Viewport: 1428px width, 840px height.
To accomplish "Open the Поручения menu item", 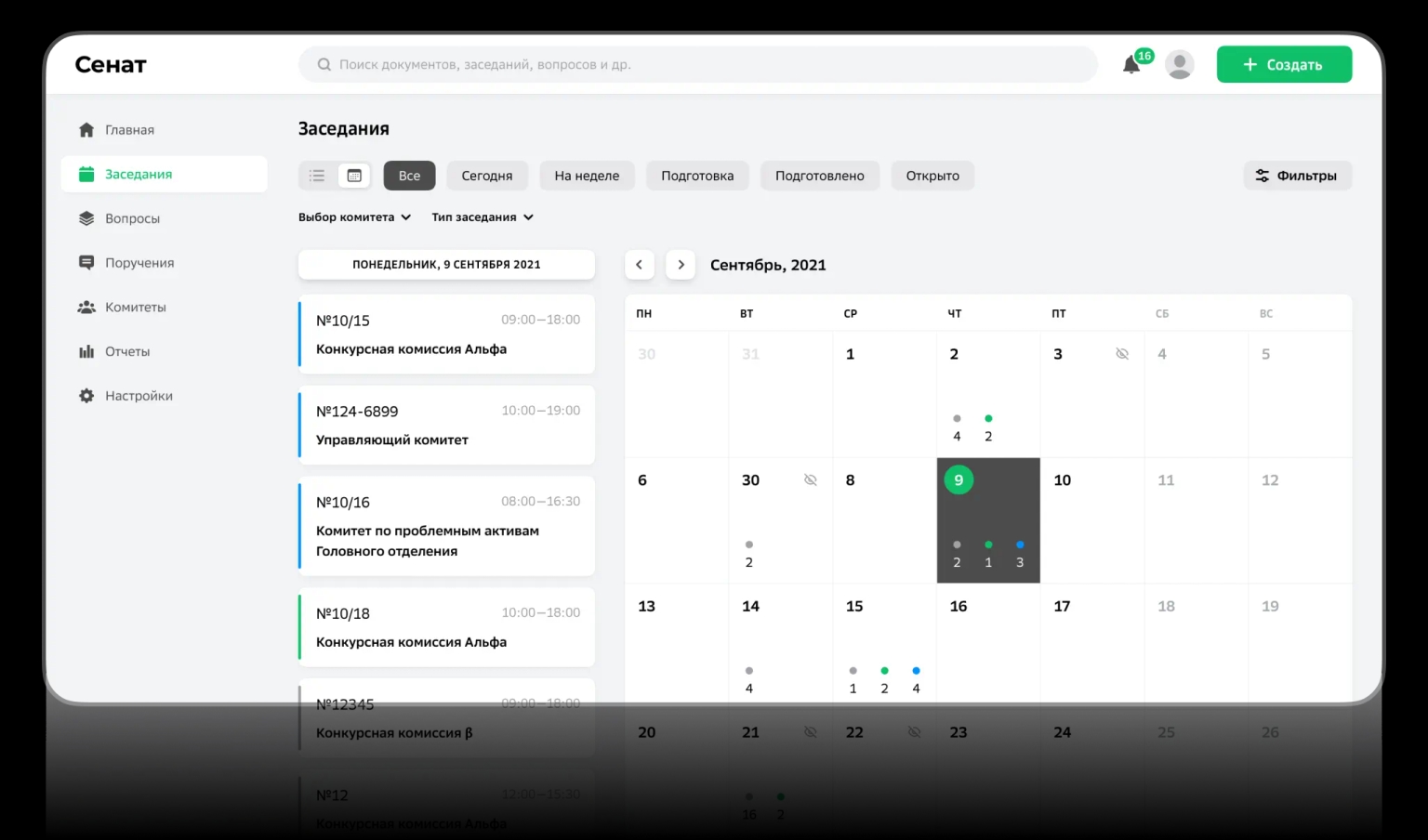I will point(165,263).
